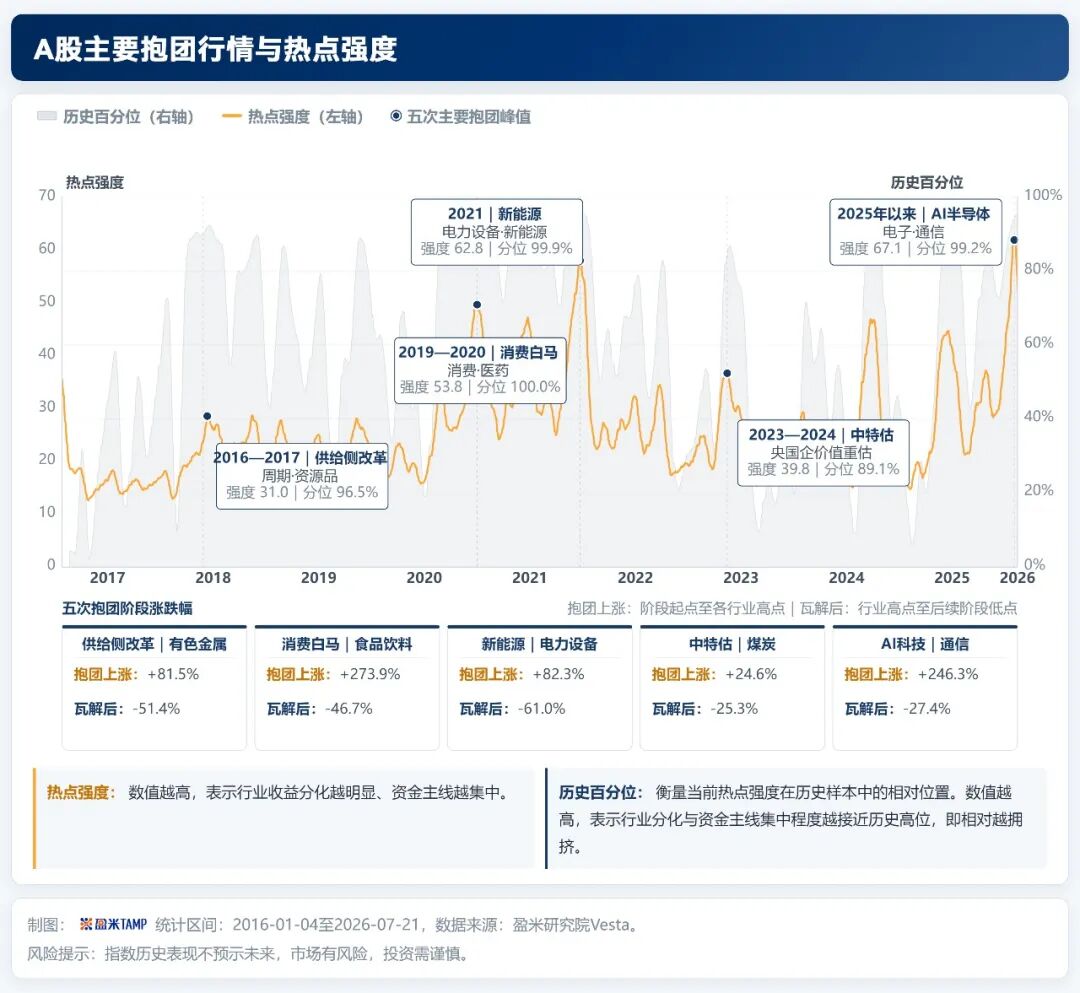Select the 供给侧改革｜有色金属 card title

[154, 644]
